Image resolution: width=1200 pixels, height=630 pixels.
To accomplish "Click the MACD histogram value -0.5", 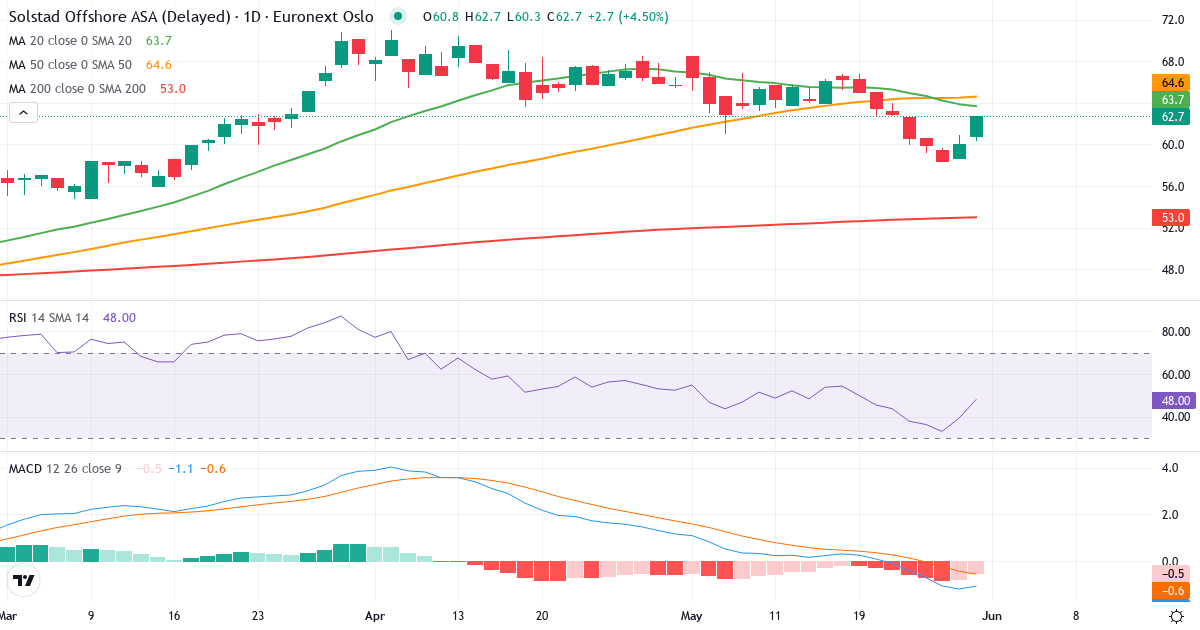I will click(149, 468).
